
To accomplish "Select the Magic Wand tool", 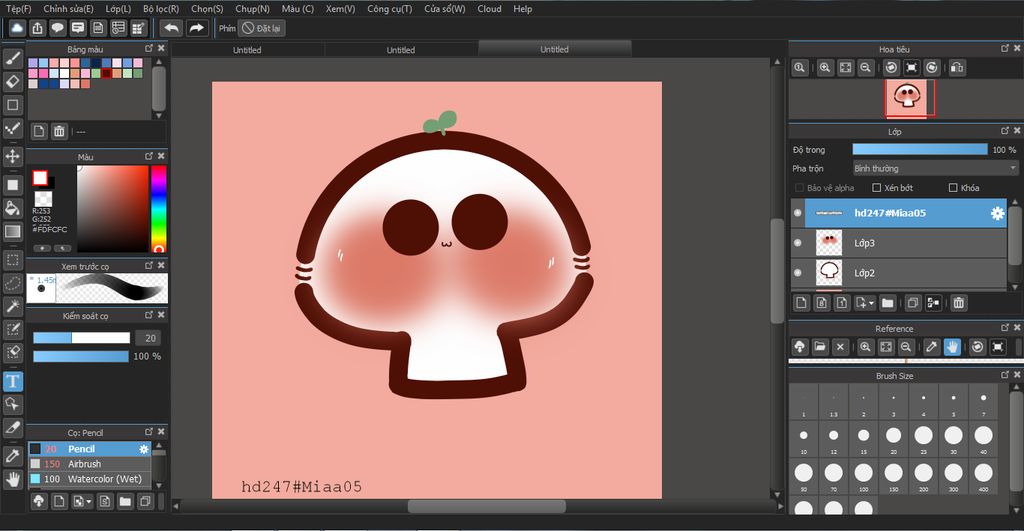I will [12, 306].
